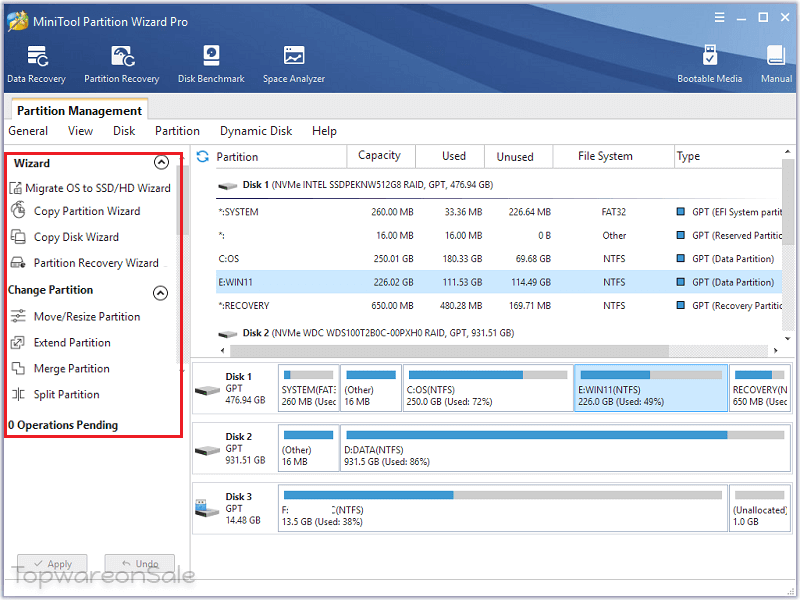Select Unallocated 1.0 GB block

tap(760, 508)
